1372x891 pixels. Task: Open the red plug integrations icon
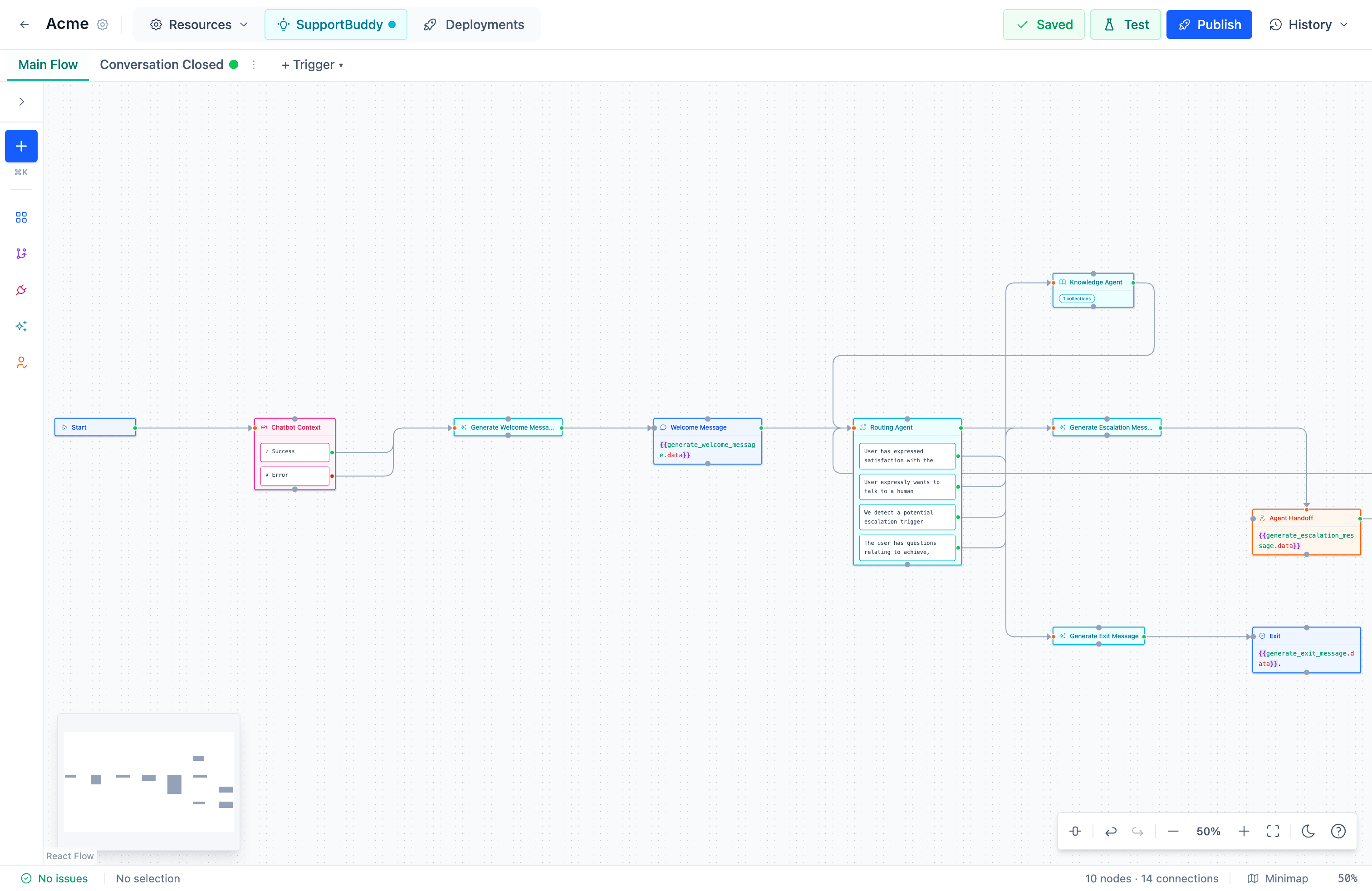pos(21,290)
